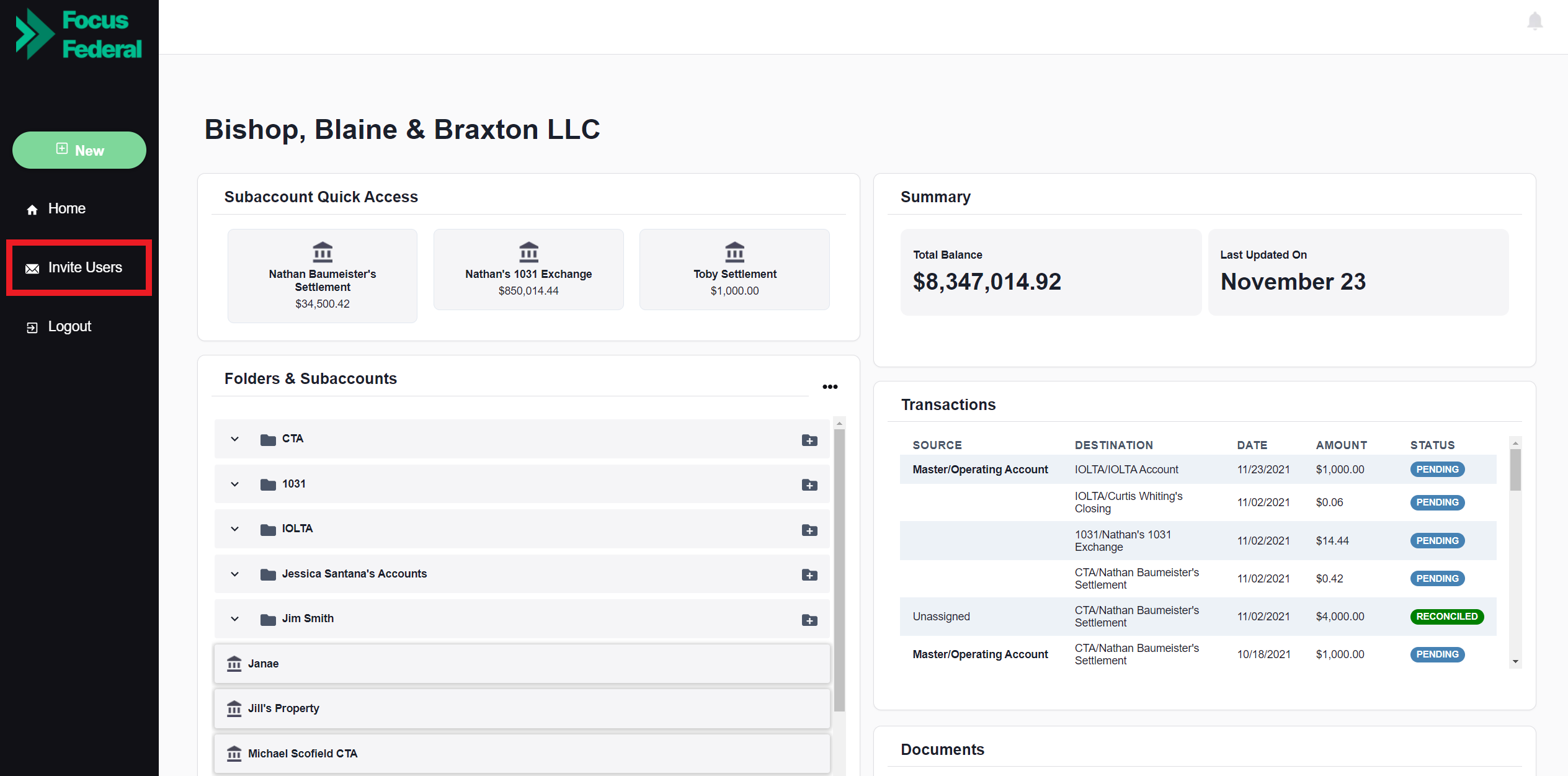
Task: Expand the IOLTA folder chevron
Action: point(234,529)
